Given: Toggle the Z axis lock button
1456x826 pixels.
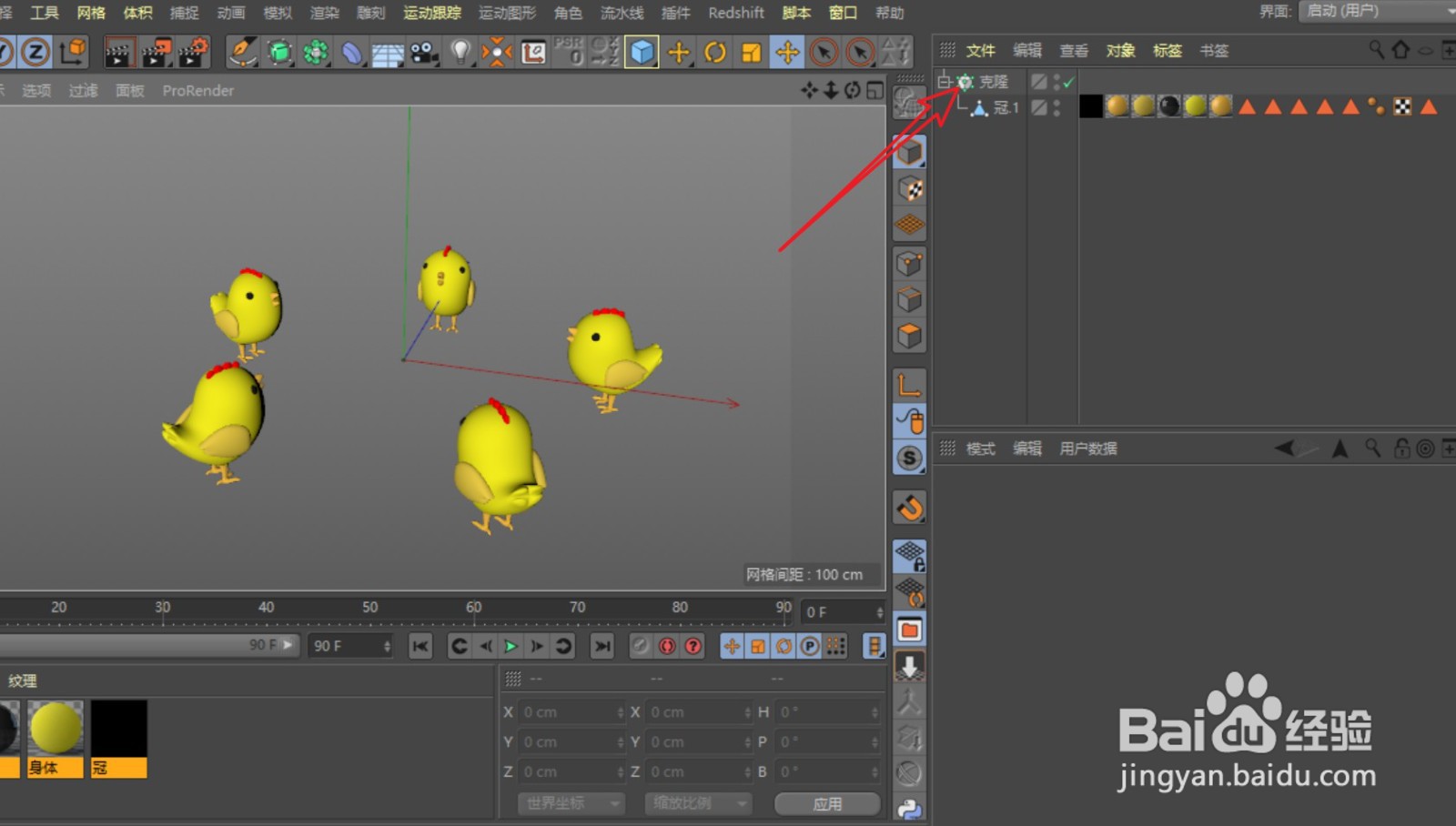Looking at the screenshot, I should tap(35, 52).
